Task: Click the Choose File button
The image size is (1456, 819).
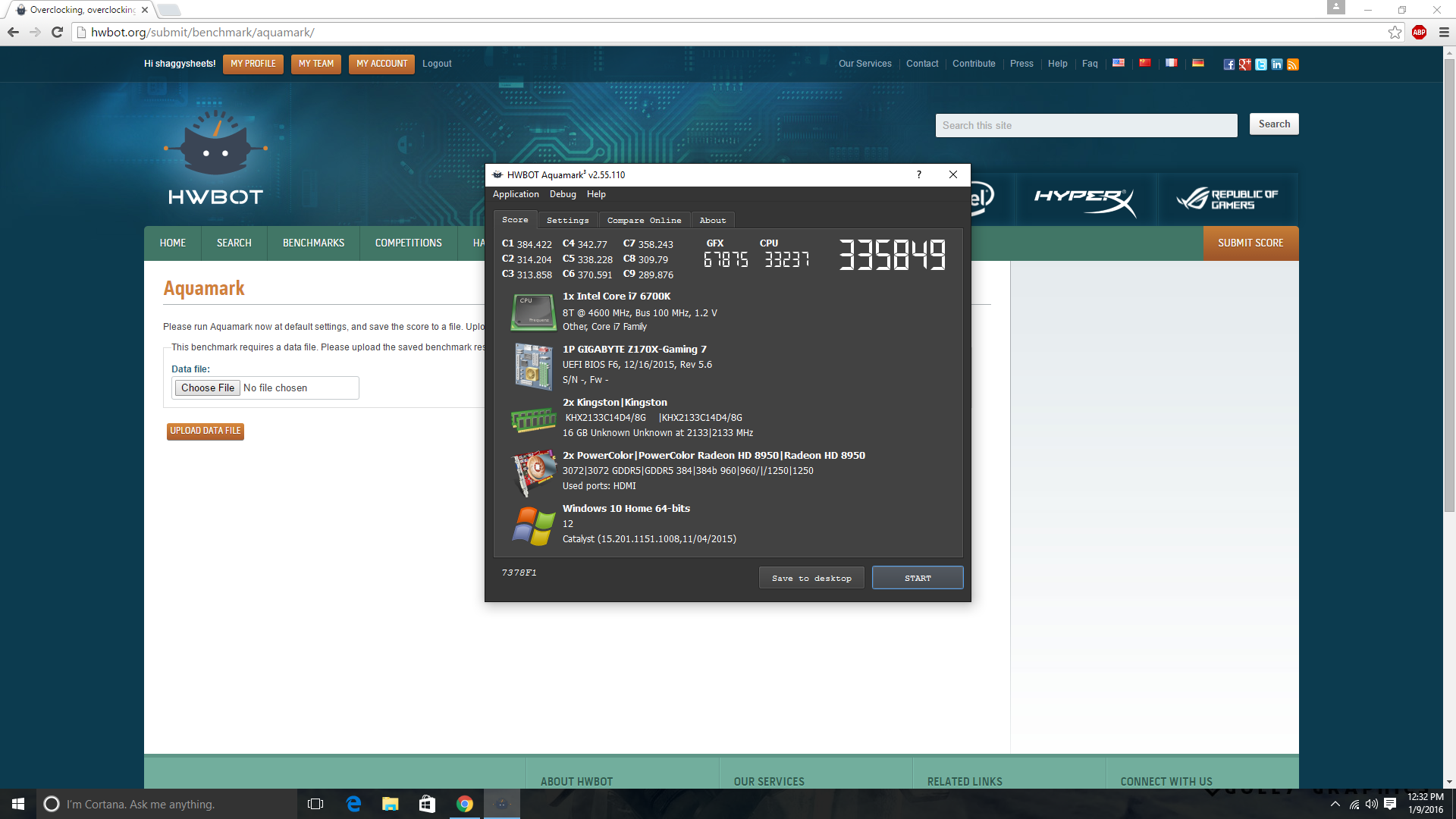Action: click(x=208, y=388)
